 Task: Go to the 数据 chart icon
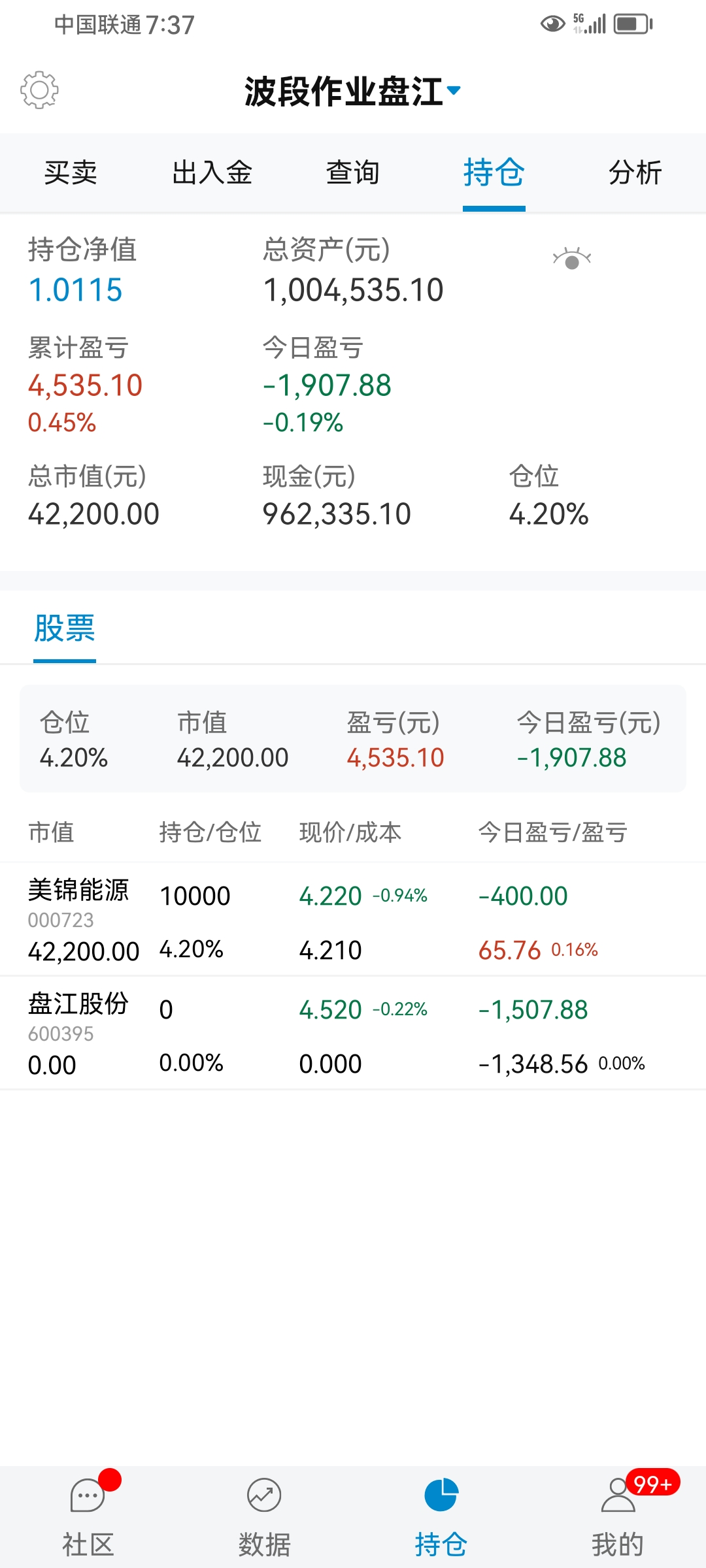tap(264, 1495)
